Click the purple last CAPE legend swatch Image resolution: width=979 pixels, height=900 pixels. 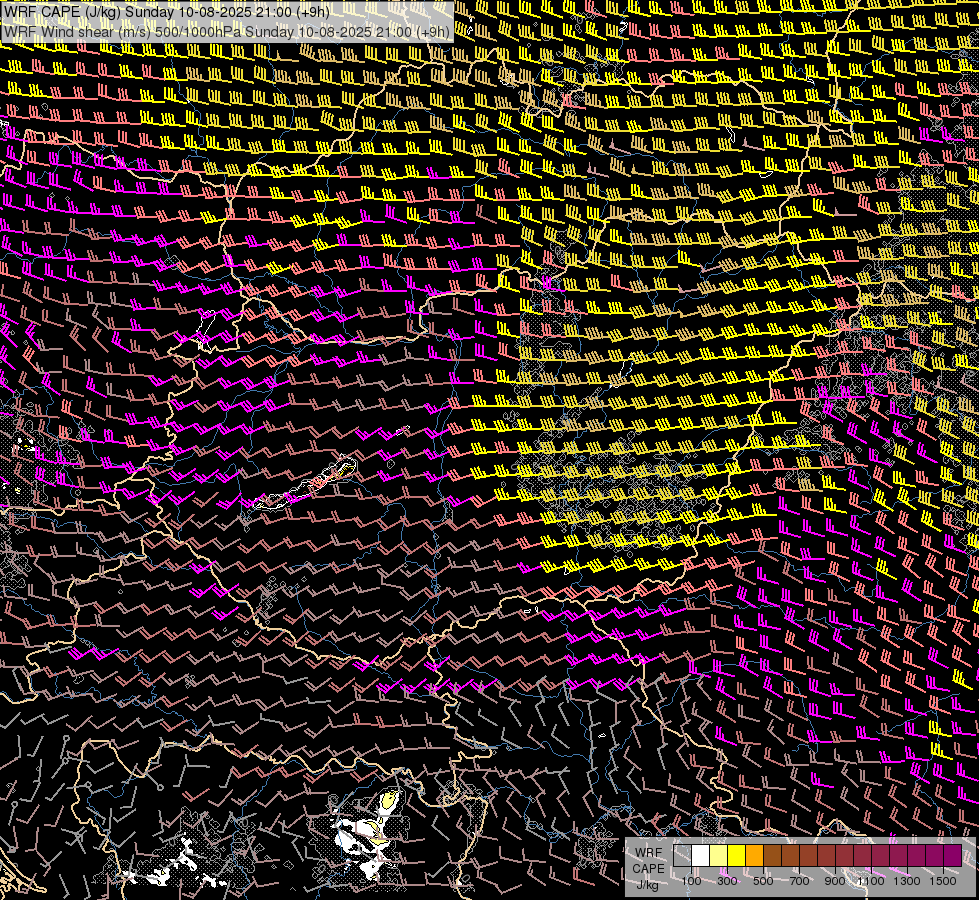click(x=953, y=855)
